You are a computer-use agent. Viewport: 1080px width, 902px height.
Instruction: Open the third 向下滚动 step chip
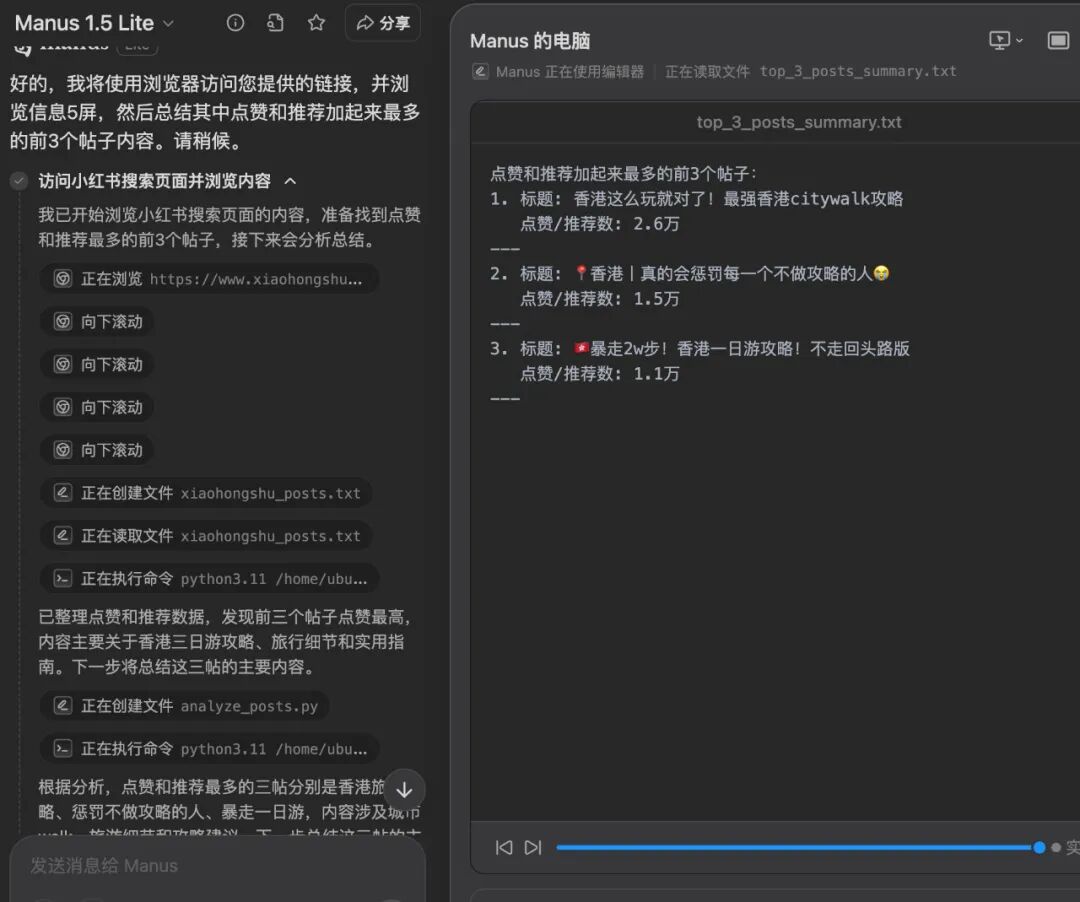point(97,407)
